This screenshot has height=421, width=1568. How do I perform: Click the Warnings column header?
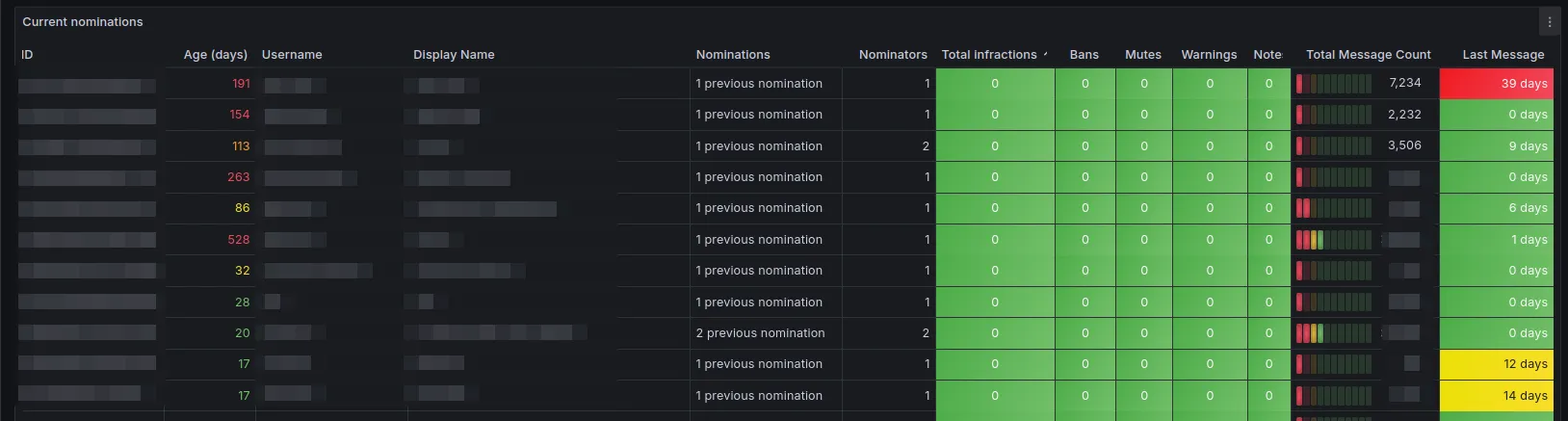(x=1209, y=55)
